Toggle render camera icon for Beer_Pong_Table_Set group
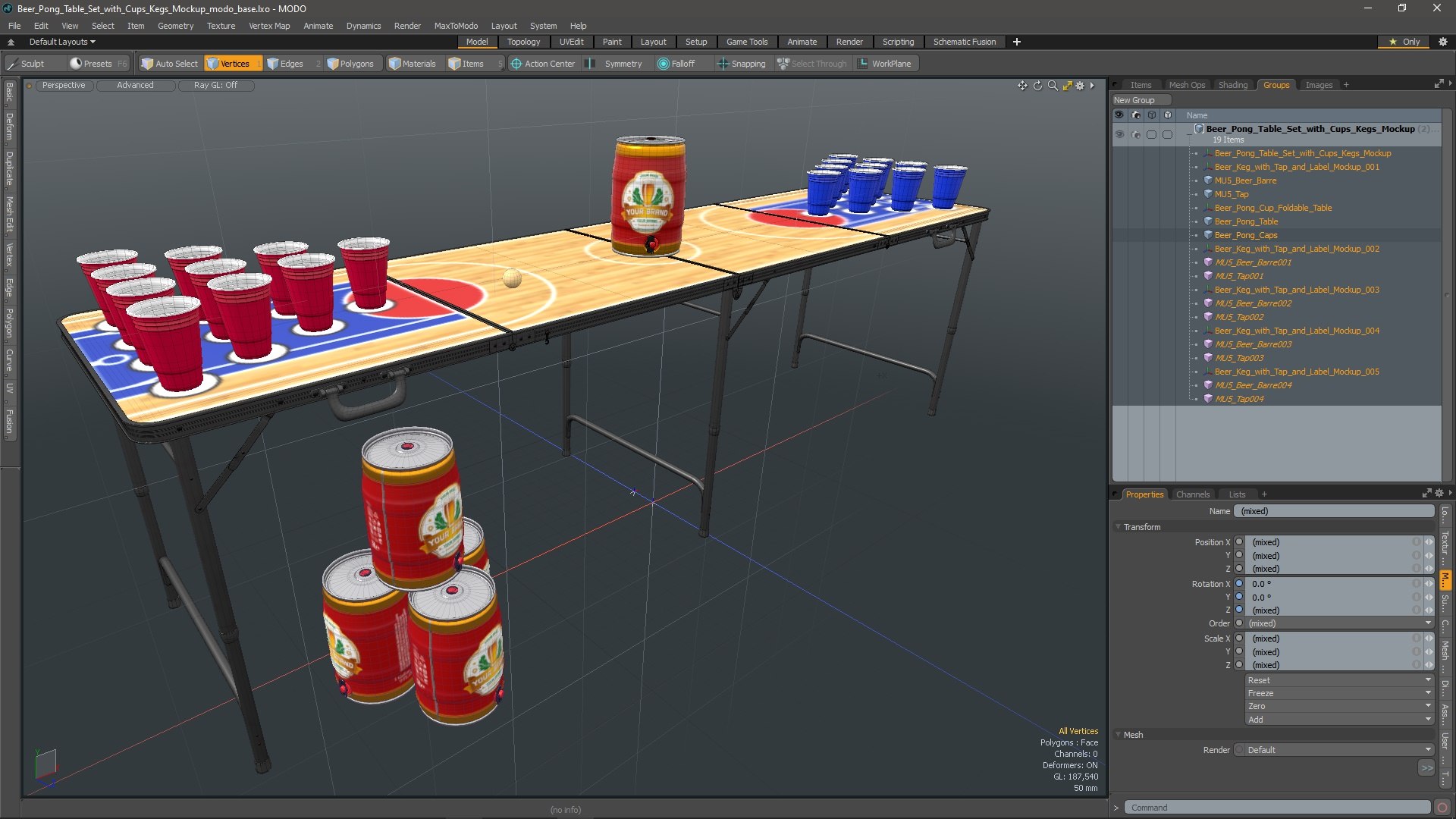Viewport: 1456px width, 819px height. [1135, 135]
